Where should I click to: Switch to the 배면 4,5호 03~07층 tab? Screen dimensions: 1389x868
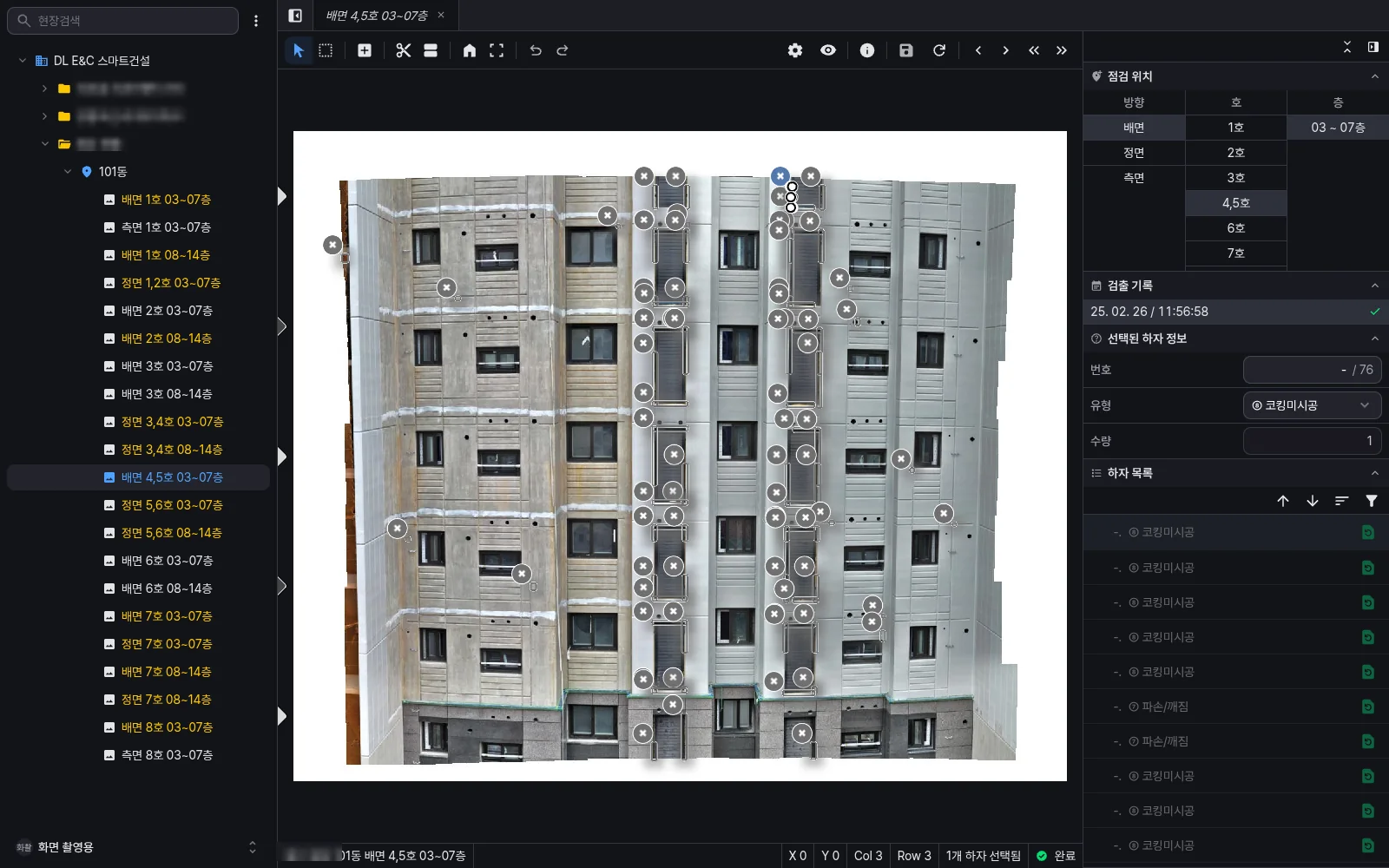coord(377,16)
